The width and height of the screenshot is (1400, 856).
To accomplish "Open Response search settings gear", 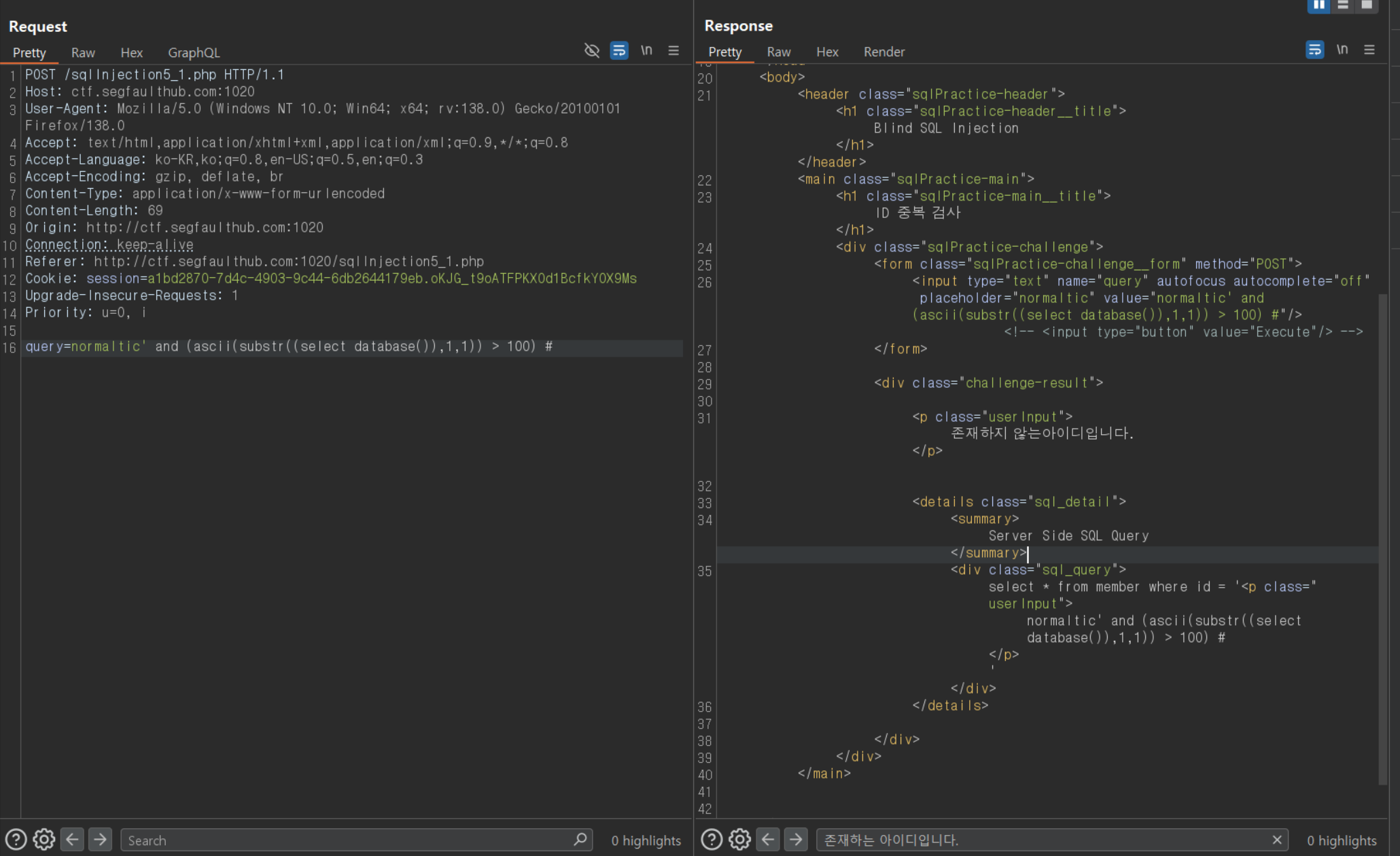I will pyautogui.click(x=739, y=840).
